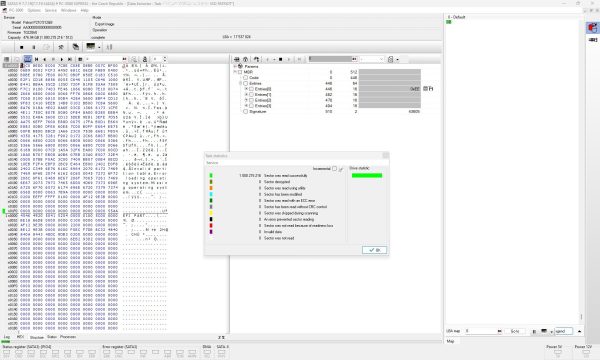Click the grid view icon in hex editor toolbar
This screenshot has width=600, height=360.
7,59
